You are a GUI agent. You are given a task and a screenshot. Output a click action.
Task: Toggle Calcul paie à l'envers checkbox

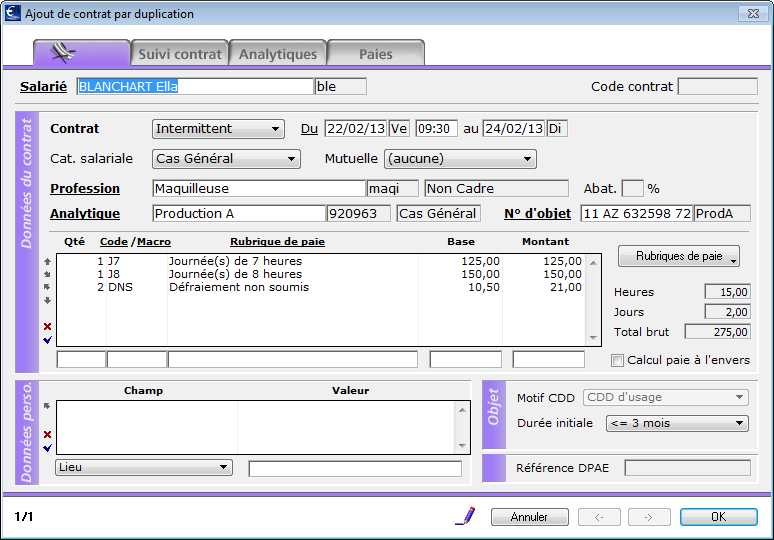click(617, 360)
